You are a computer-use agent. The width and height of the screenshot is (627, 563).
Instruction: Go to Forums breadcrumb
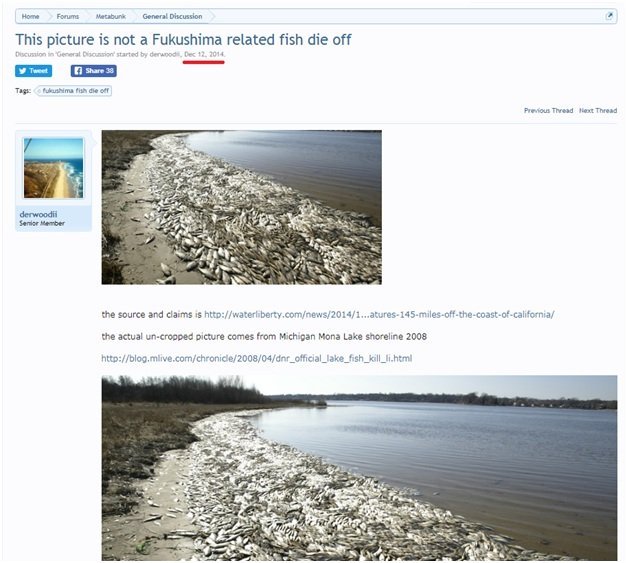tap(68, 16)
